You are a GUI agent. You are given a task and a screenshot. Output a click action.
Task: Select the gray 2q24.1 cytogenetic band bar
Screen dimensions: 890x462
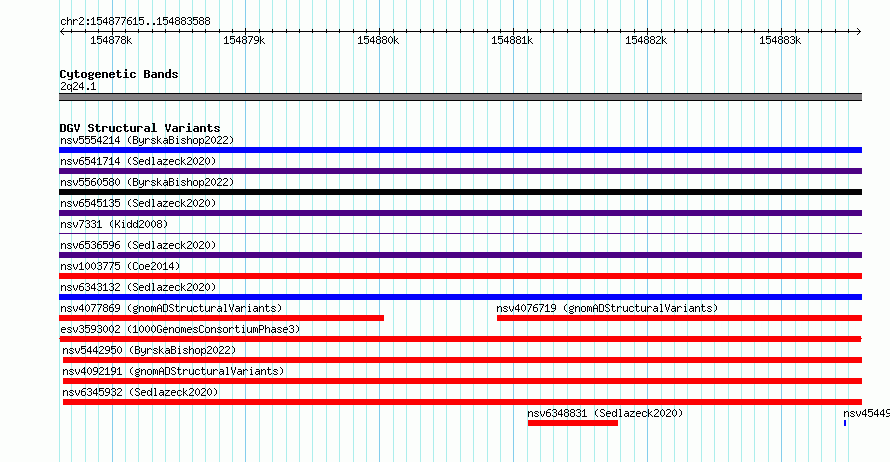click(460, 97)
